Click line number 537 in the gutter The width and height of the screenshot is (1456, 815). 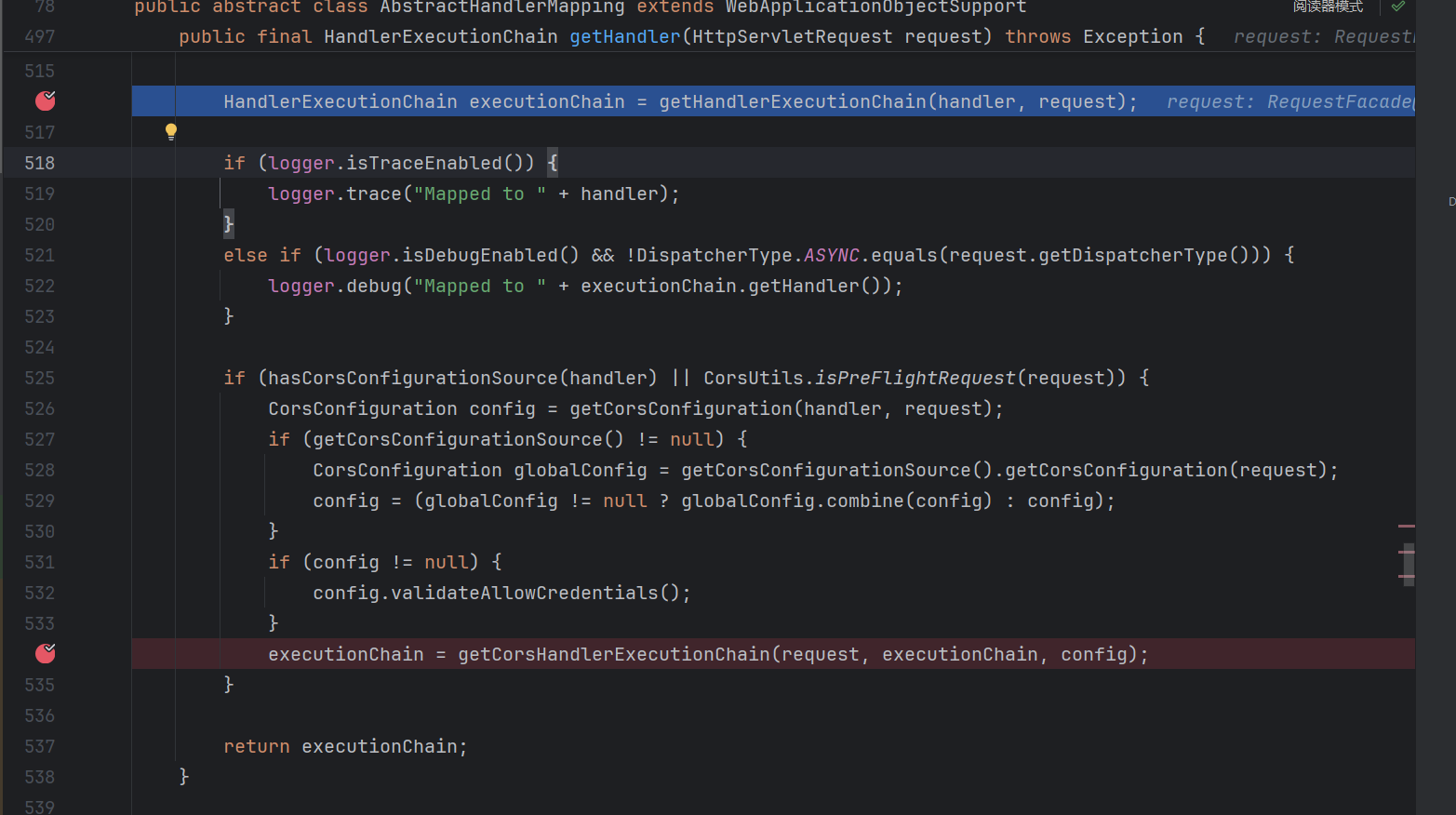pos(39,746)
